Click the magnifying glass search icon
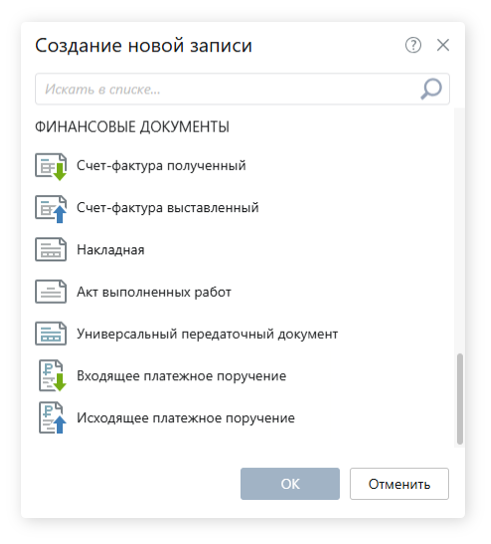The height and width of the screenshot is (544, 491). tap(431, 89)
